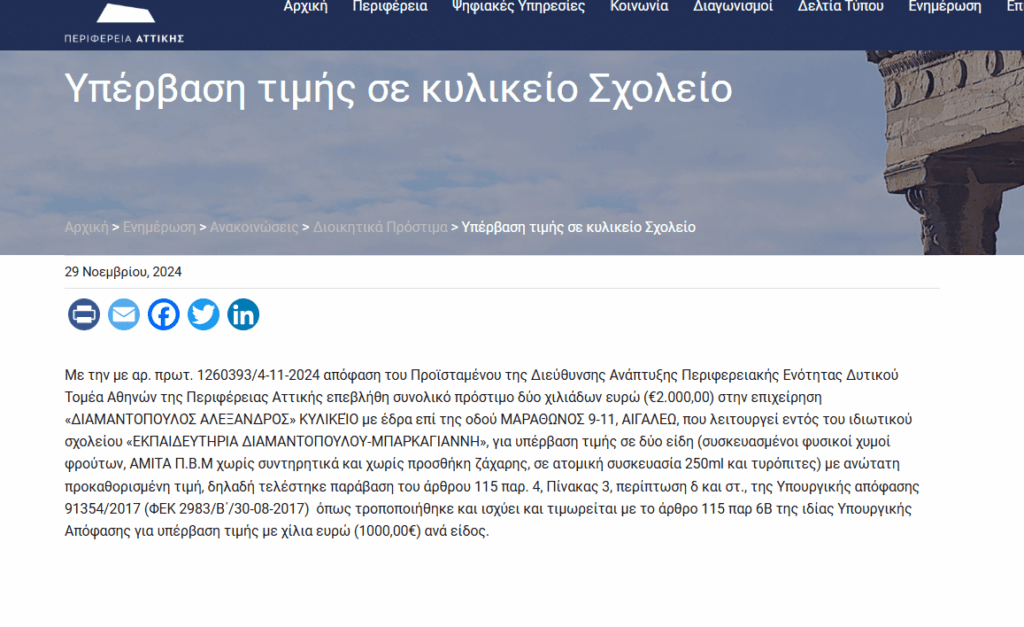Image resolution: width=1024 pixels, height=627 pixels.
Task: Print the page using printer icon
Action: [x=84, y=314]
